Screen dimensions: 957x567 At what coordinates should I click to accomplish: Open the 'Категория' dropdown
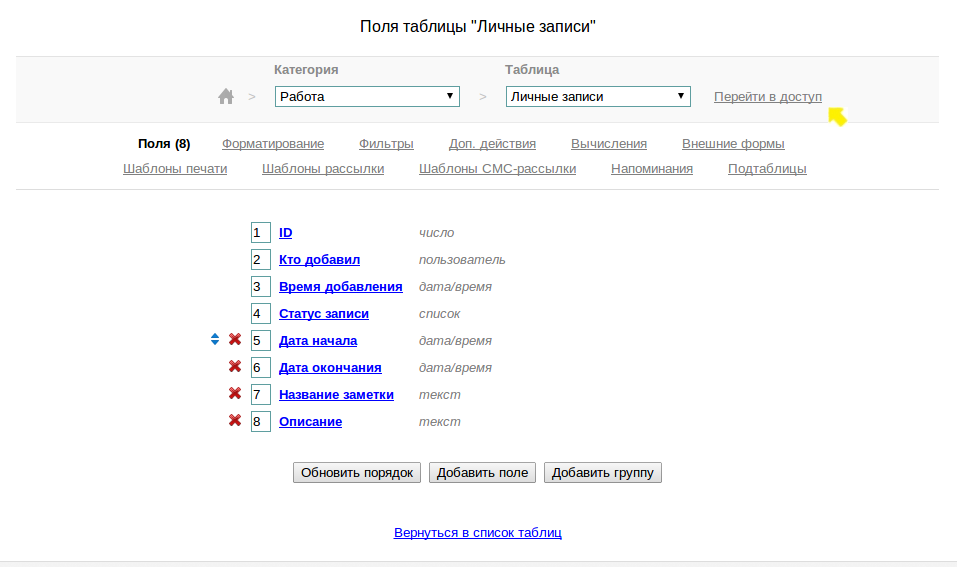(x=366, y=97)
